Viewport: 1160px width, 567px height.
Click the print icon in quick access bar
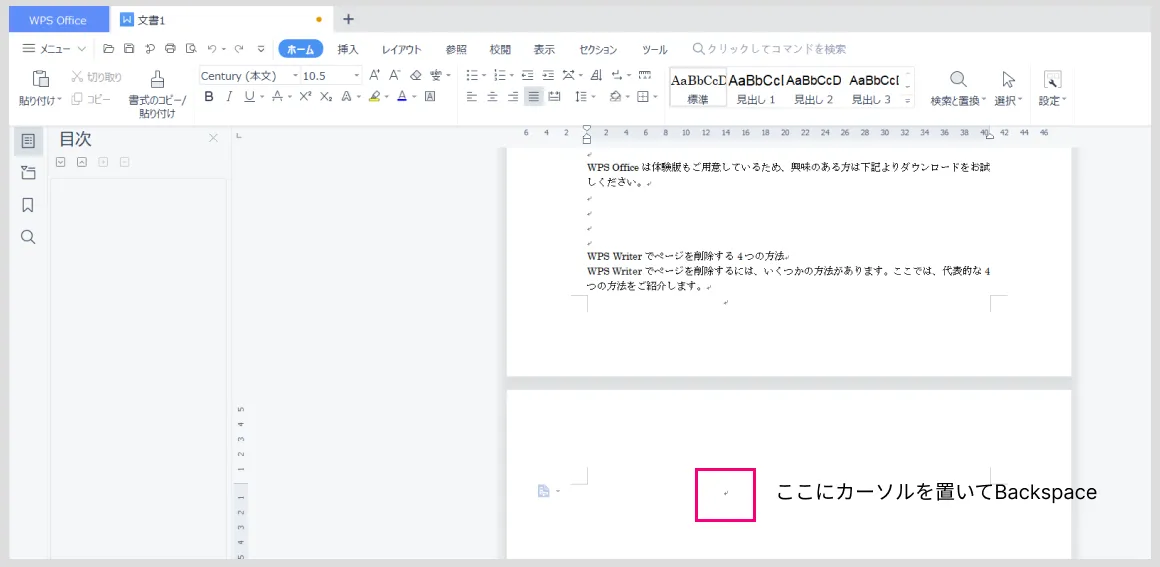coord(170,49)
